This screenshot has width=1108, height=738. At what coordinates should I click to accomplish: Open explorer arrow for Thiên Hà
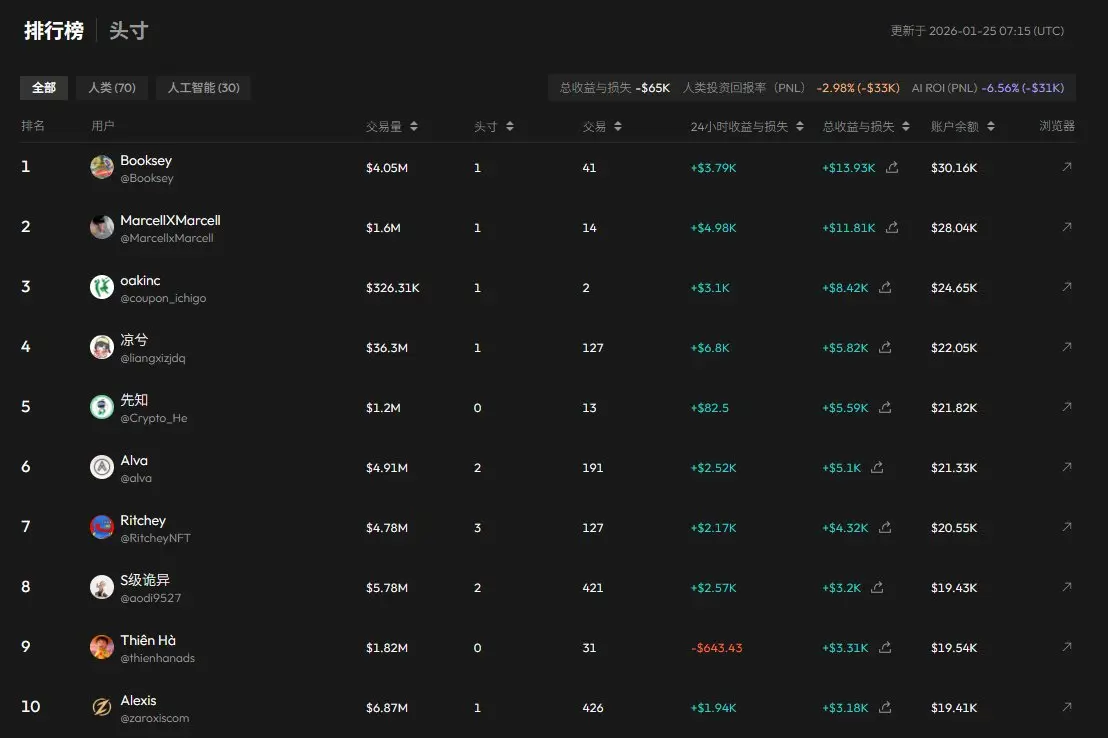pos(1067,647)
